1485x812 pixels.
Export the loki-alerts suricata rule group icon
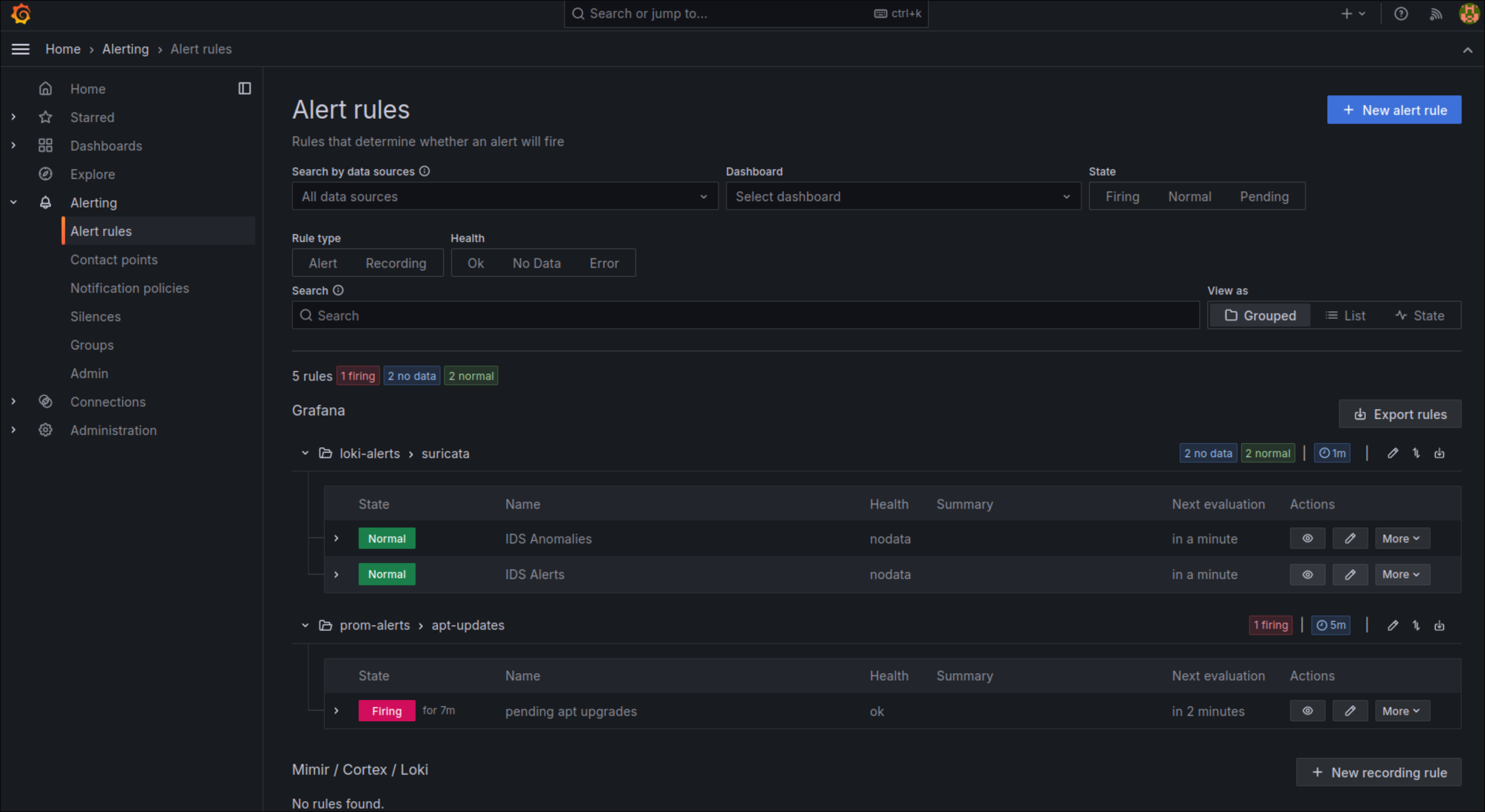pos(1440,454)
